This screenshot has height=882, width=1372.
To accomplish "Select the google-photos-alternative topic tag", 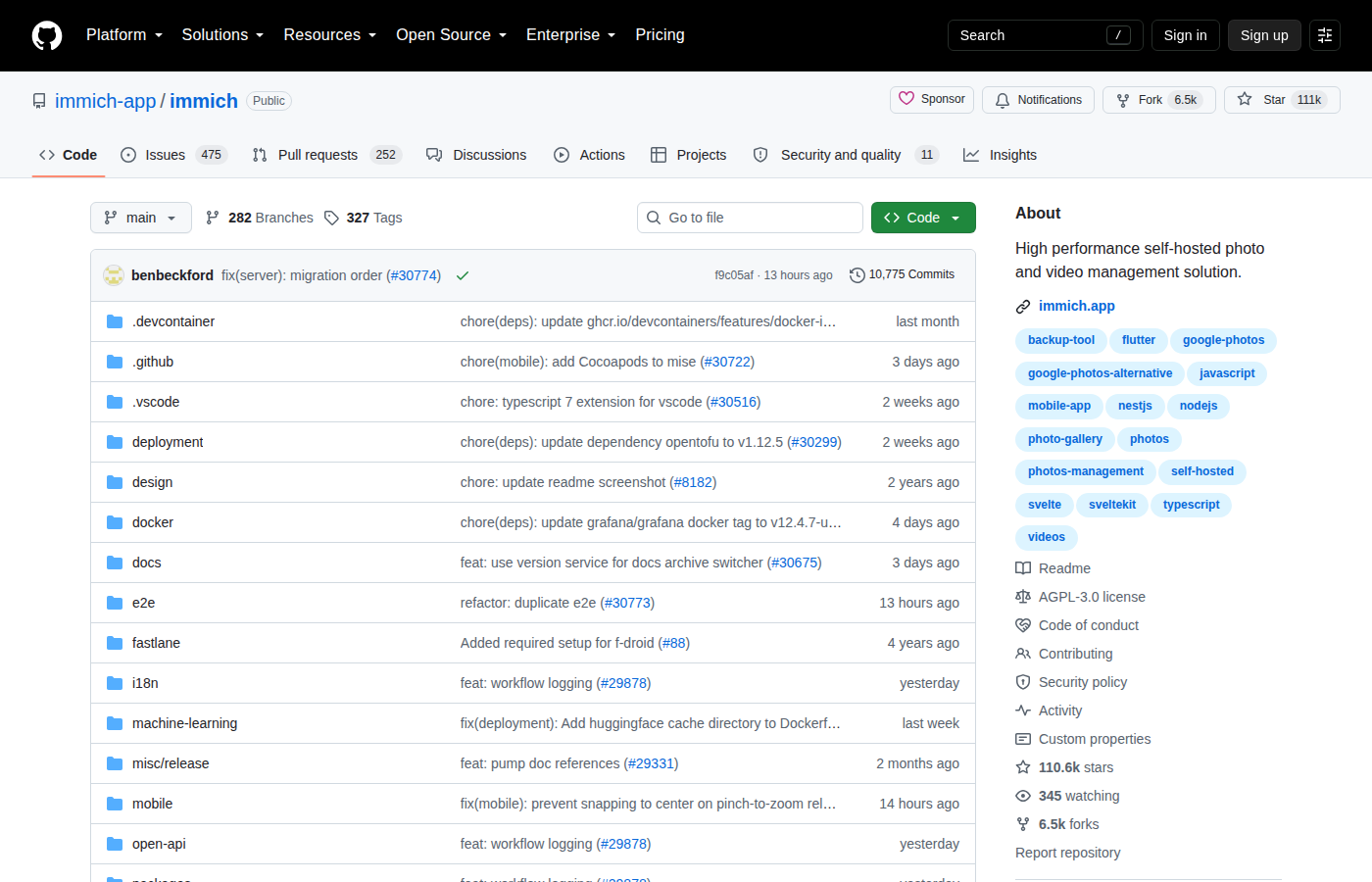I will point(1100,373).
